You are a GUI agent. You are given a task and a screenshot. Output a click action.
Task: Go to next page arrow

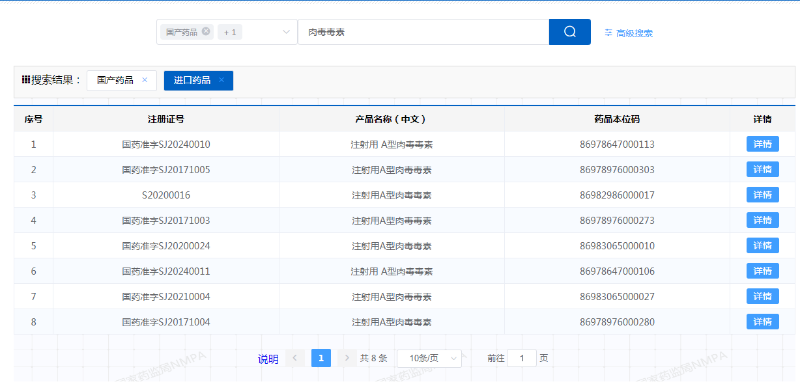[x=347, y=358]
